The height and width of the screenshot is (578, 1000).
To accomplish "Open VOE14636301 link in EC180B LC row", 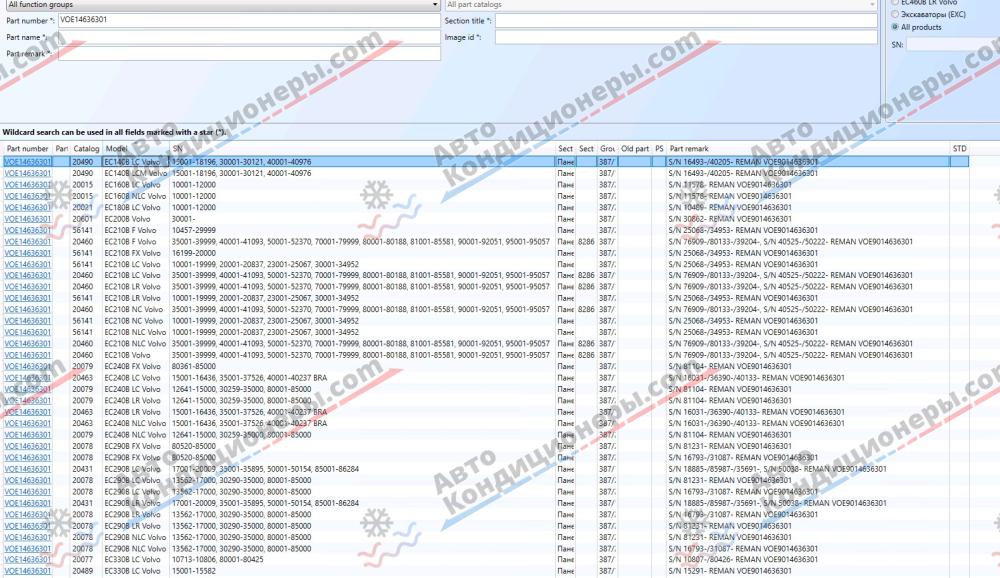I will [x=28, y=207].
